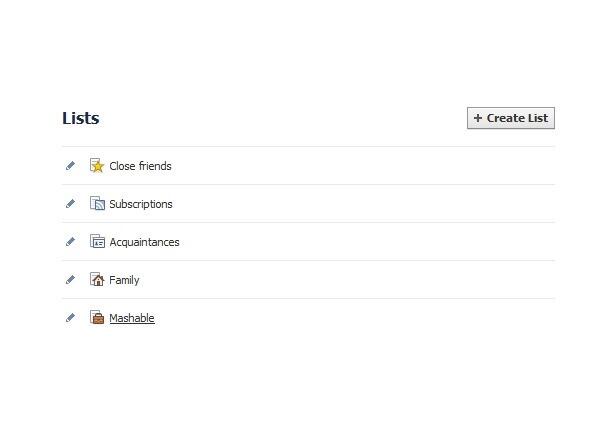The height and width of the screenshot is (425, 616).
Task: Click the briefcase icon for Mashable
Action: point(97,317)
